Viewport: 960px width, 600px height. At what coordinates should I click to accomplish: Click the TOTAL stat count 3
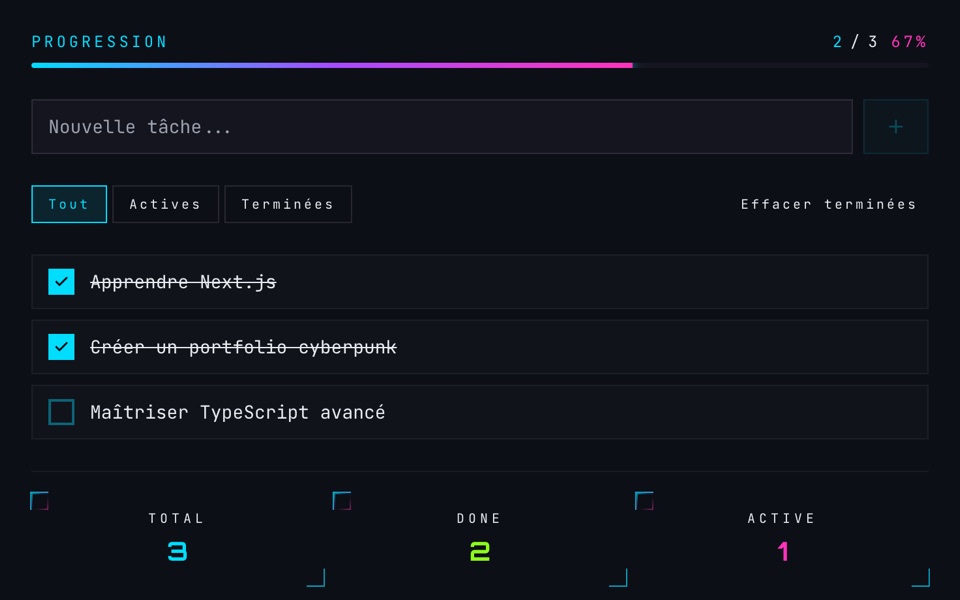coord(177,552)
